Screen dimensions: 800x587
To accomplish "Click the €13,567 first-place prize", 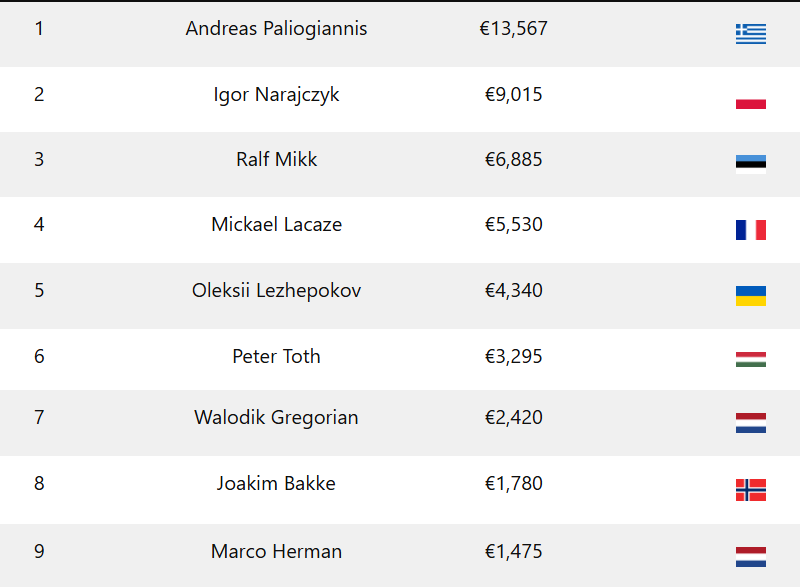I will pyautogui.click(x=513, y=29).
